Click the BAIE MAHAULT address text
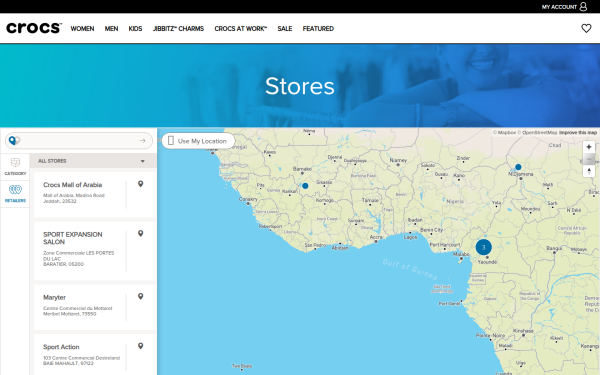Image resolution: width=600 pixels, height=375 pixels. [x=68, y=363]
